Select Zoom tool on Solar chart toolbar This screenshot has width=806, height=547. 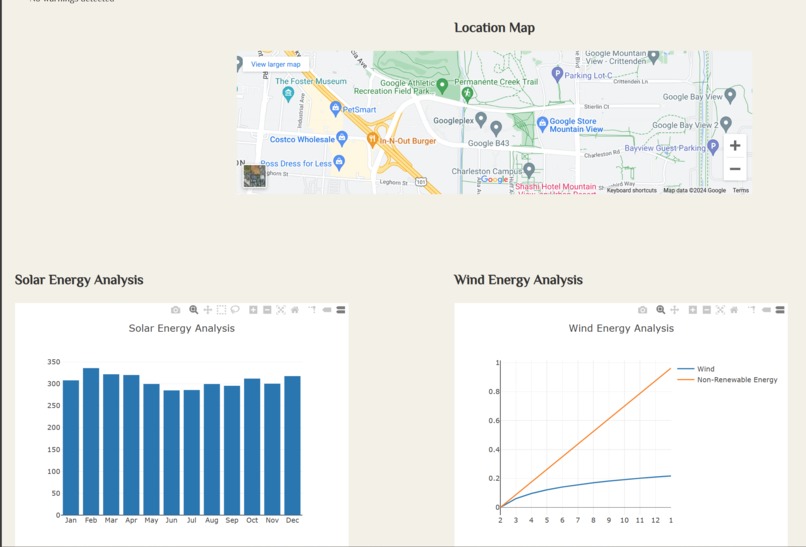[x=193, y=310]
